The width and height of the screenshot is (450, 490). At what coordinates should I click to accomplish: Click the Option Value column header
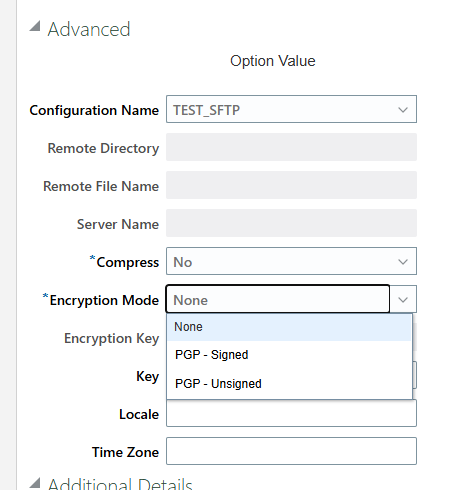273,61
